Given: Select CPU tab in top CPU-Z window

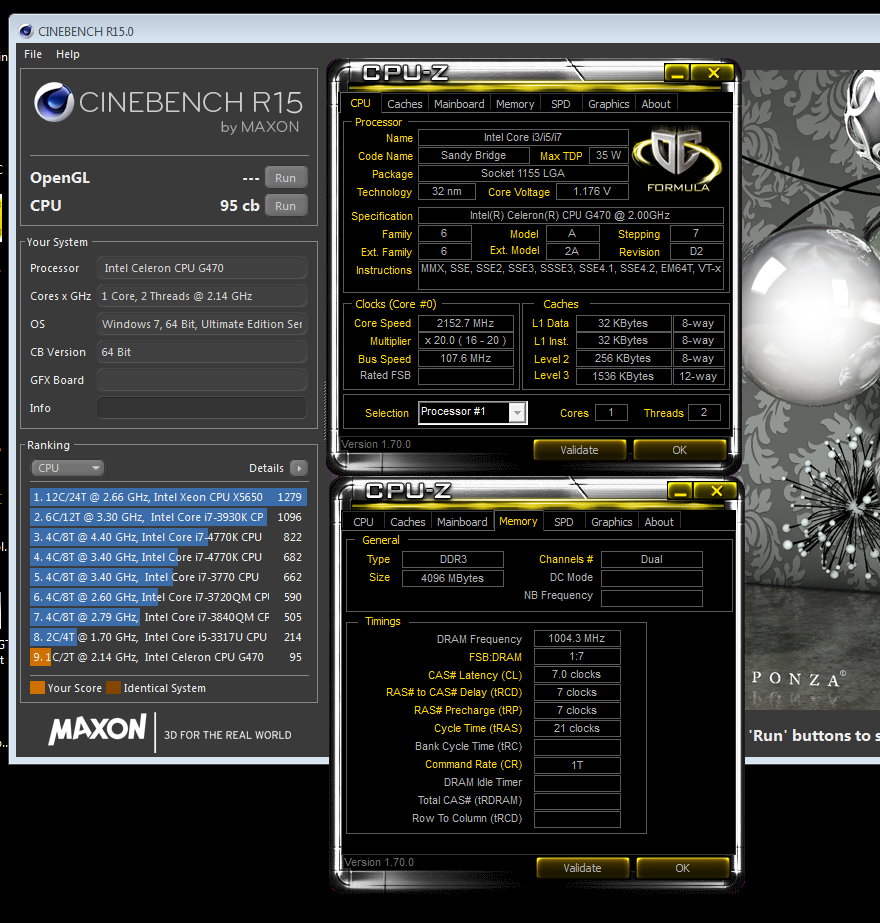Looking at the screenshot, I should (360, 104).
